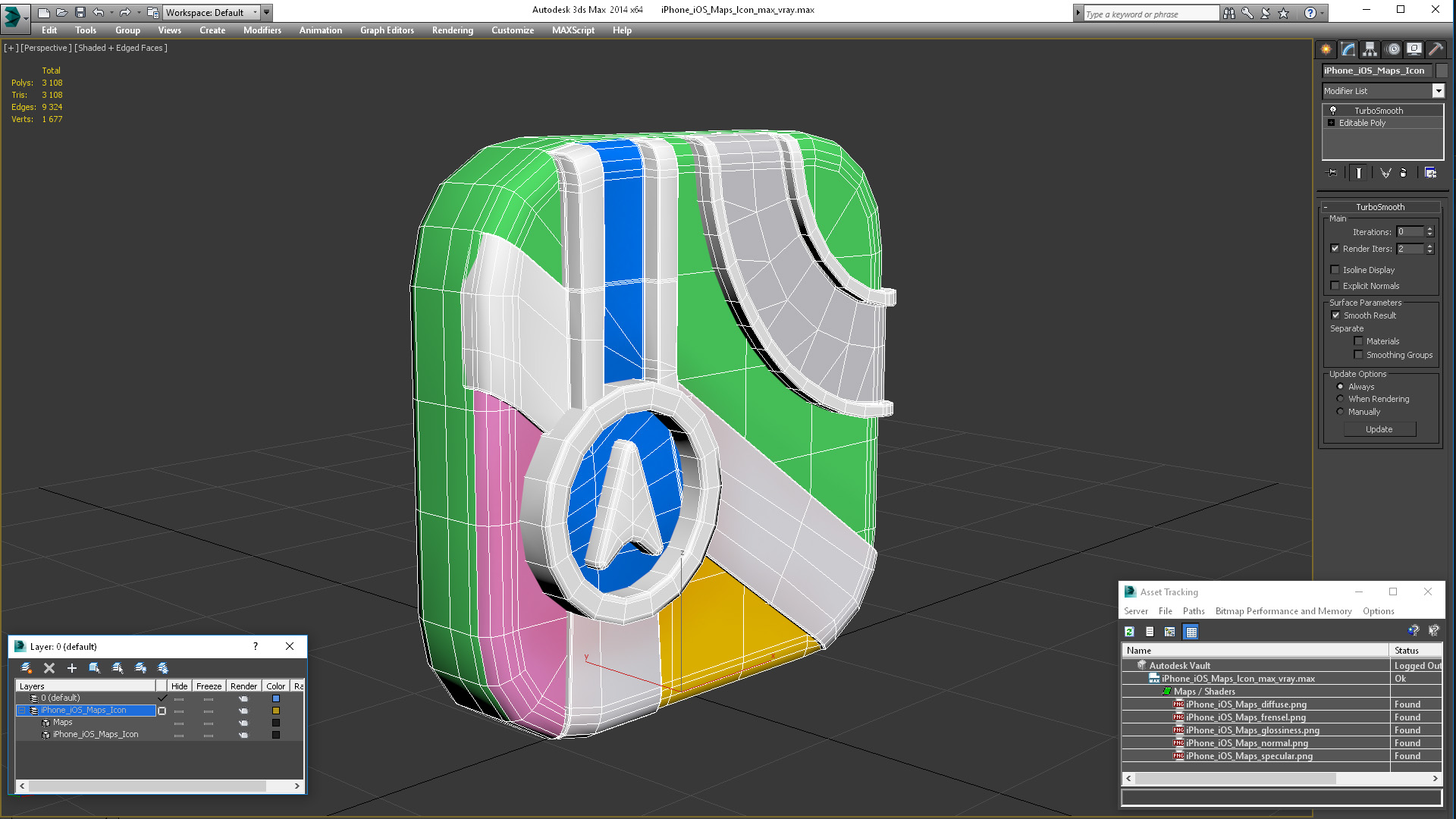The width and height of the screenshot is (1456, 819).
Task: Enable Separate by Smoothing Groups checkbox
Action: 1358,355
